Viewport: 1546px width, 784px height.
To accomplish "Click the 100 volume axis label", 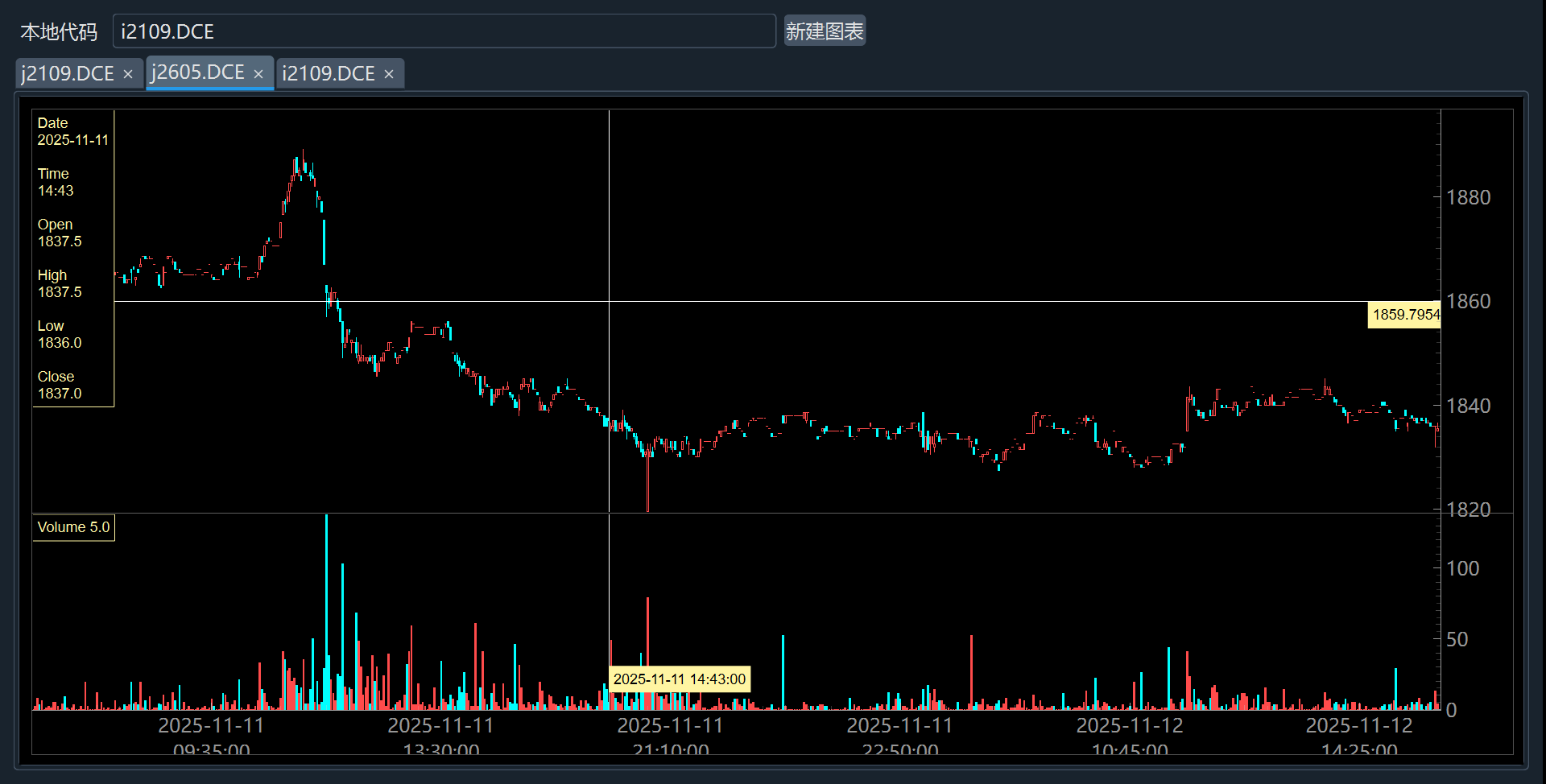I will tap(1462, 568).
